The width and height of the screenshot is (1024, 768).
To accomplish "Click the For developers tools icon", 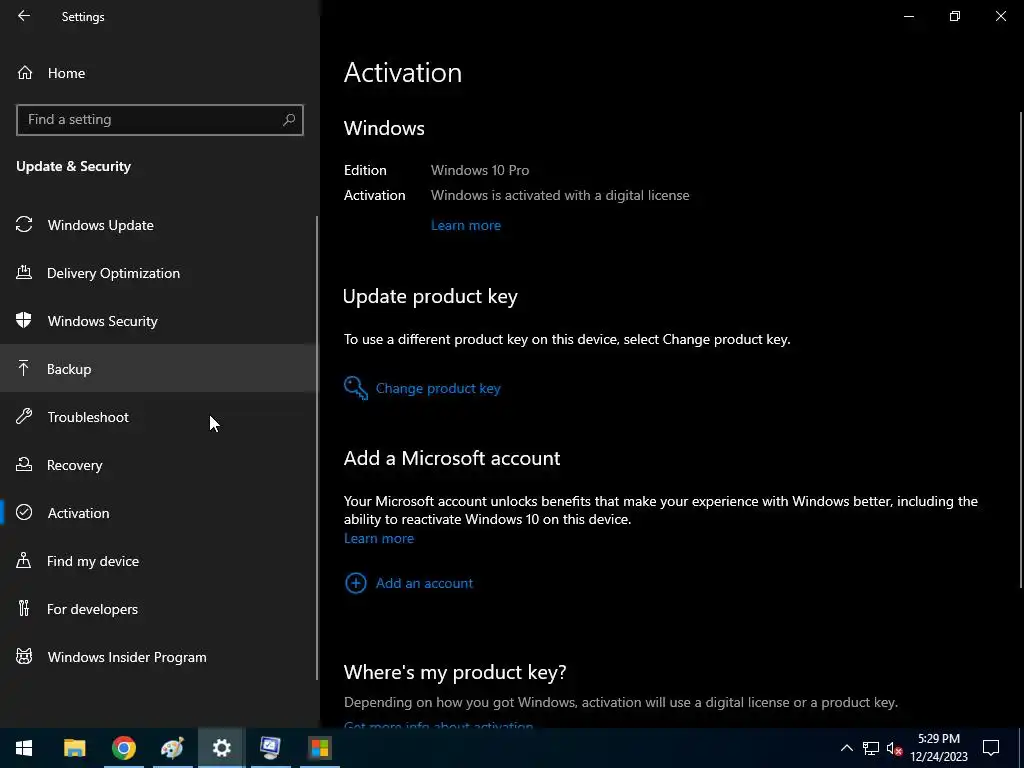I will [24, 608].
